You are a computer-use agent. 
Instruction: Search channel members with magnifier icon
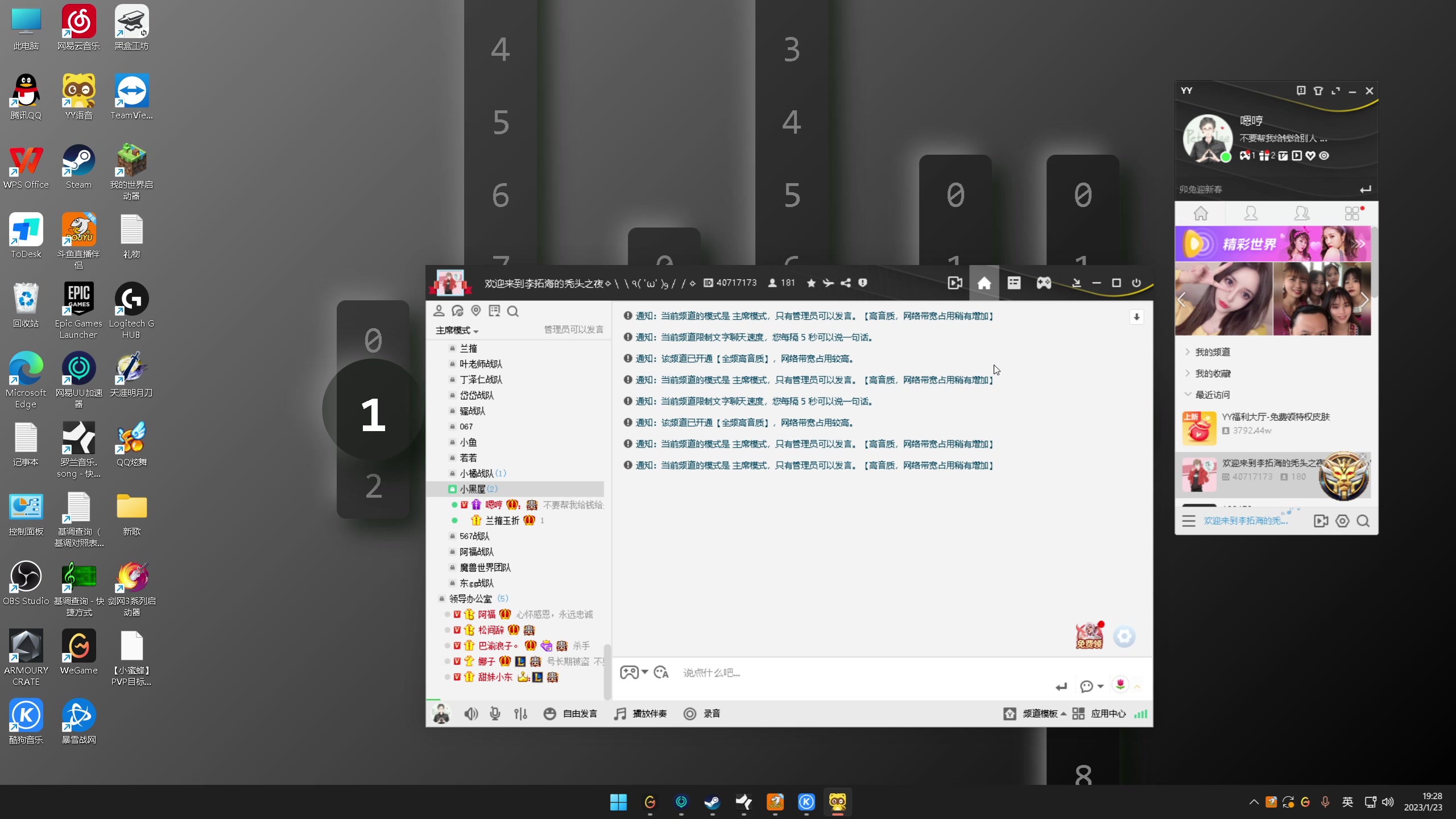point(512,311)
